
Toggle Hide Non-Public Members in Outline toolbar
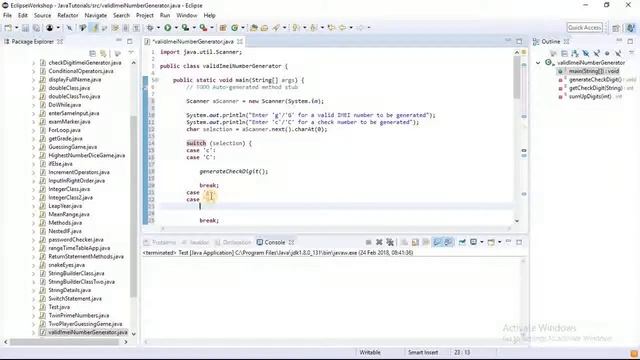click(x=607, y=53)
